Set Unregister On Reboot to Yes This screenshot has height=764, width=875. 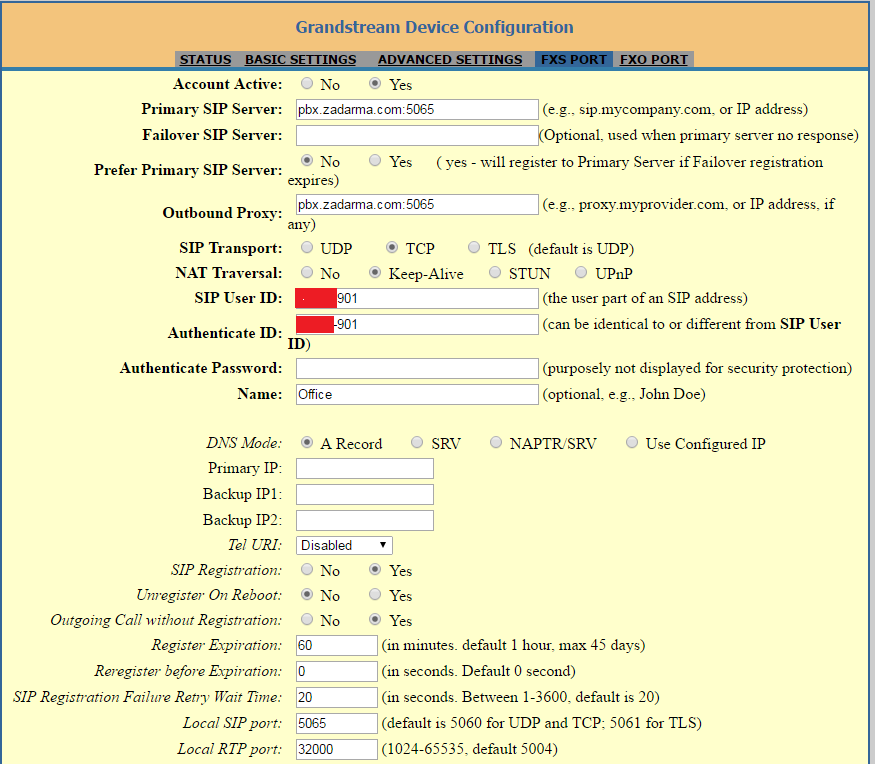376,595
